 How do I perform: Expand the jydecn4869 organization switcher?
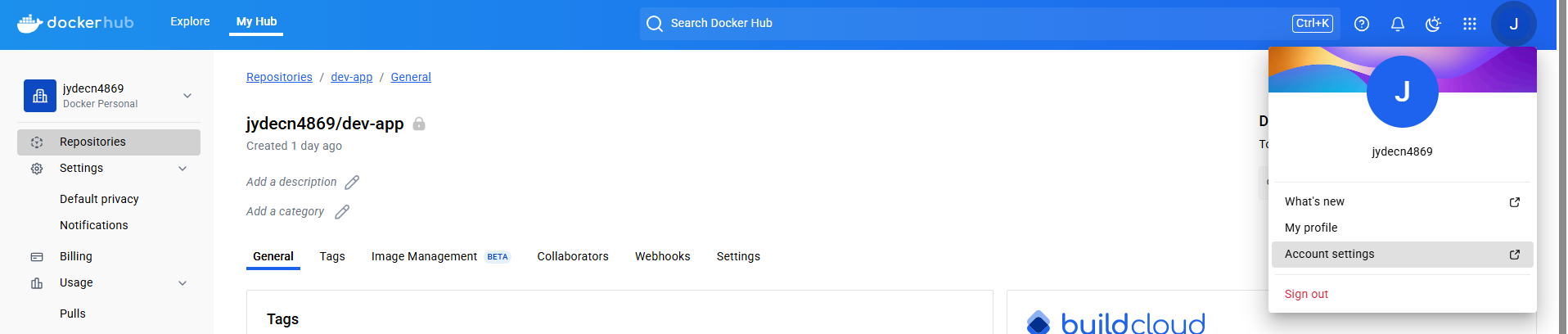tap(187, 96)
